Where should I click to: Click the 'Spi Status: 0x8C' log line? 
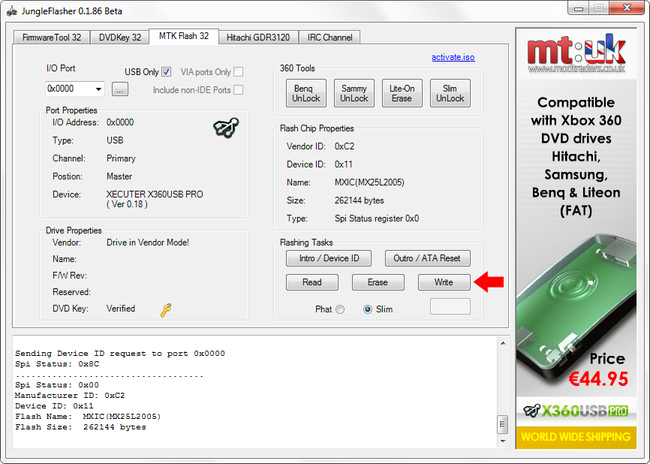coord(57,364)
